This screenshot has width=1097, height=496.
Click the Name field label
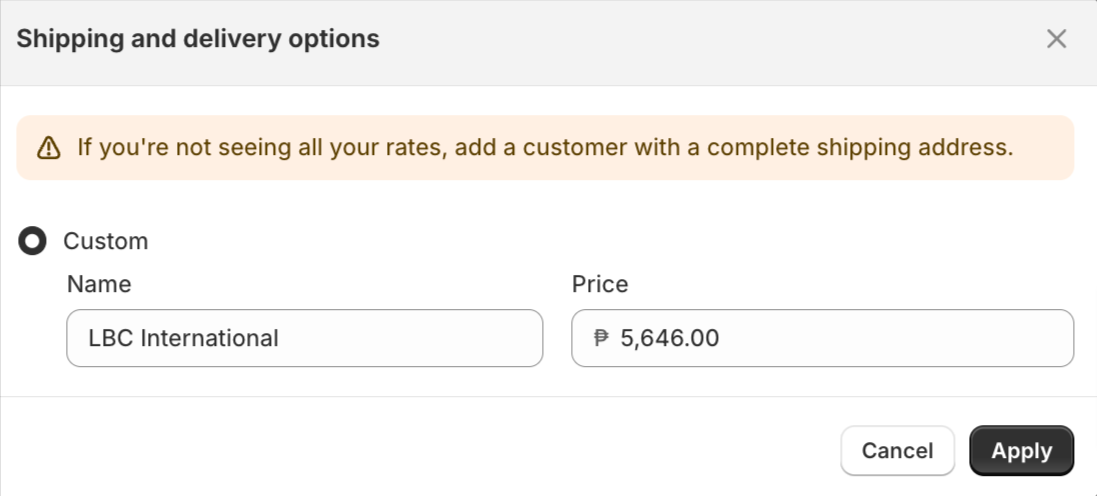99,284
